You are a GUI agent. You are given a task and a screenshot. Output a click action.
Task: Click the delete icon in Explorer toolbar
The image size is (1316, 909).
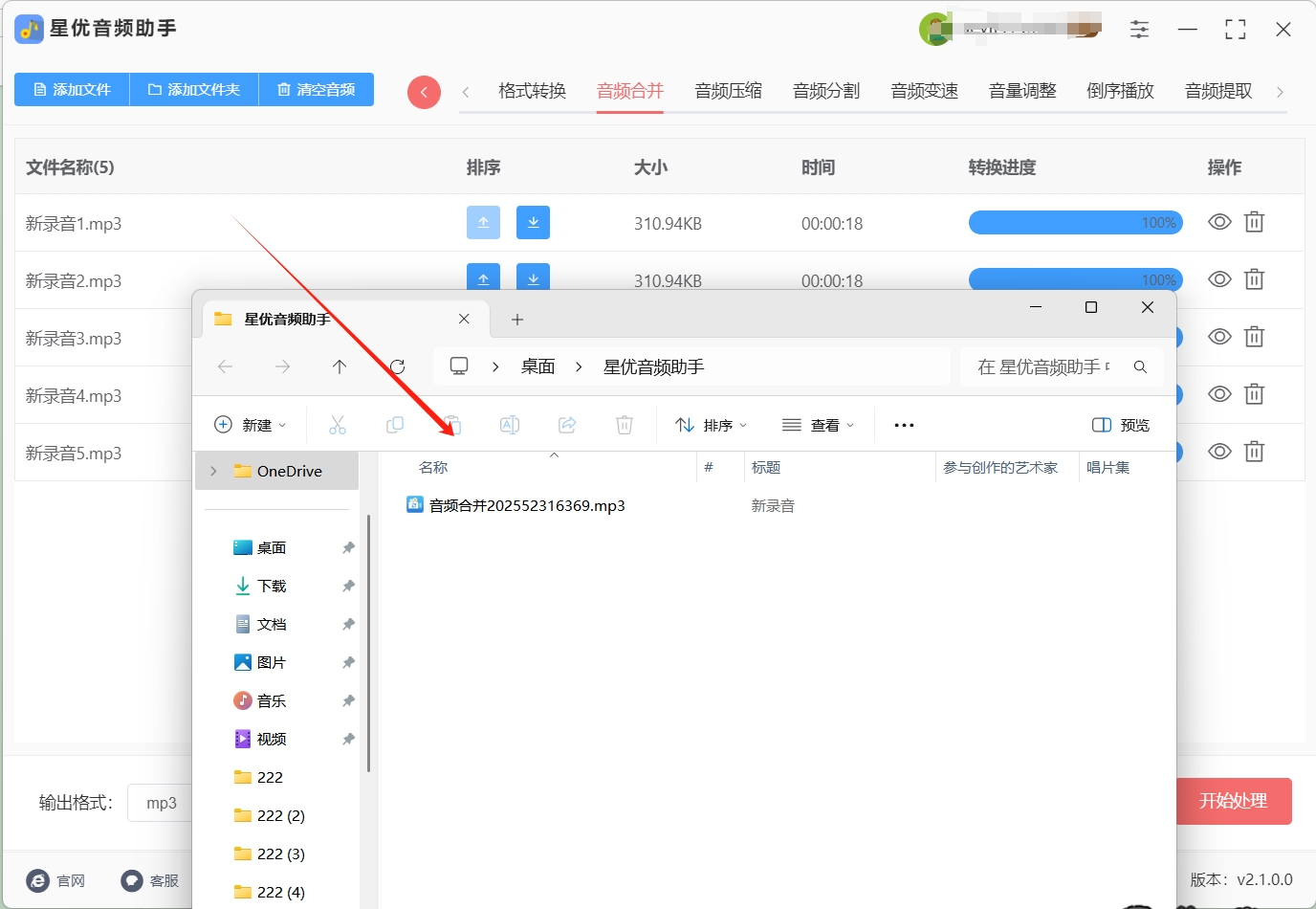coord(625,425)
